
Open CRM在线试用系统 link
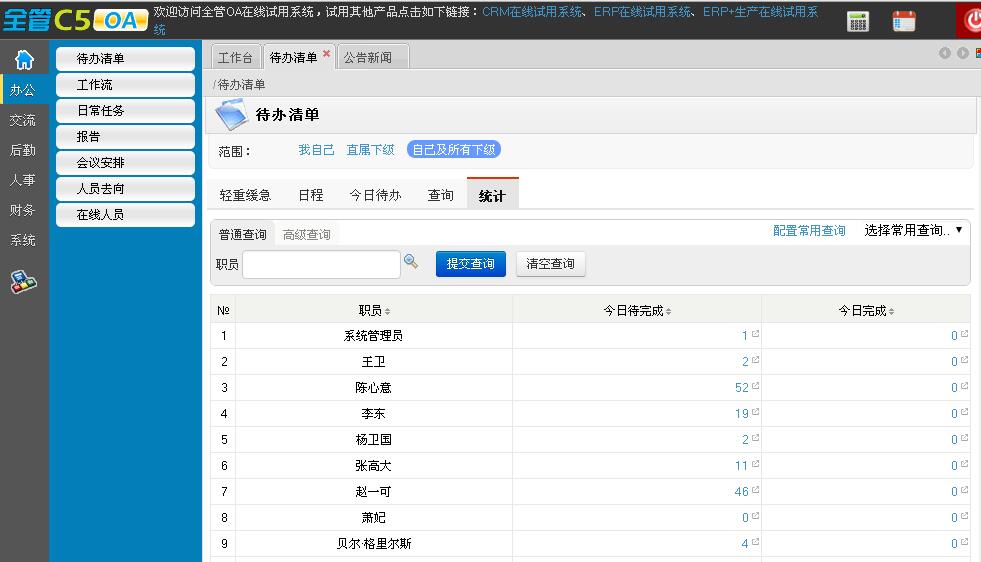(x=532, y=12)
